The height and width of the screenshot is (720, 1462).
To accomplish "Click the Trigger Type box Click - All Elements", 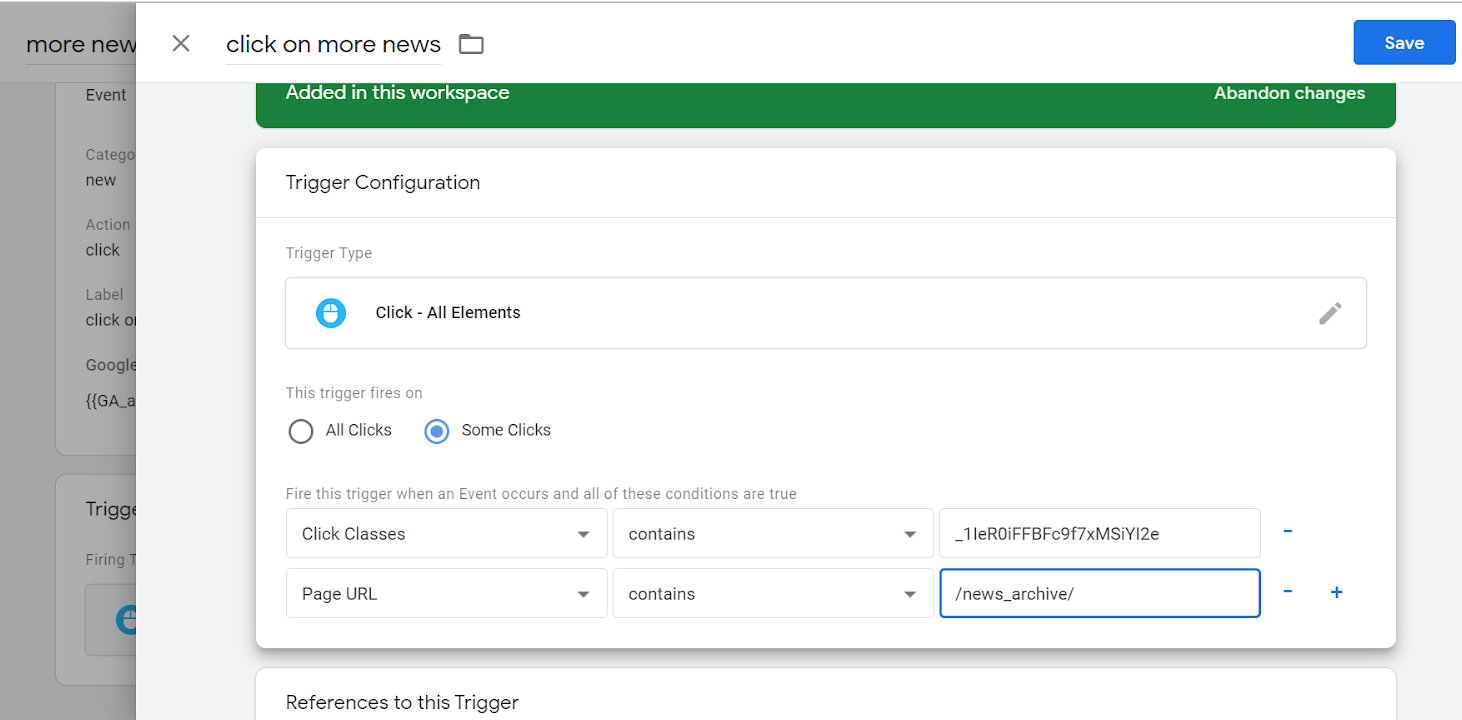I will 826,313.
